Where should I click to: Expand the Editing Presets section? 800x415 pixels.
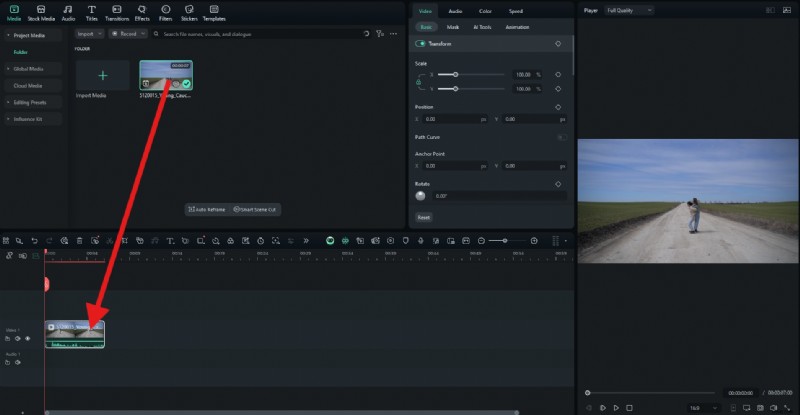coord(8,102)
